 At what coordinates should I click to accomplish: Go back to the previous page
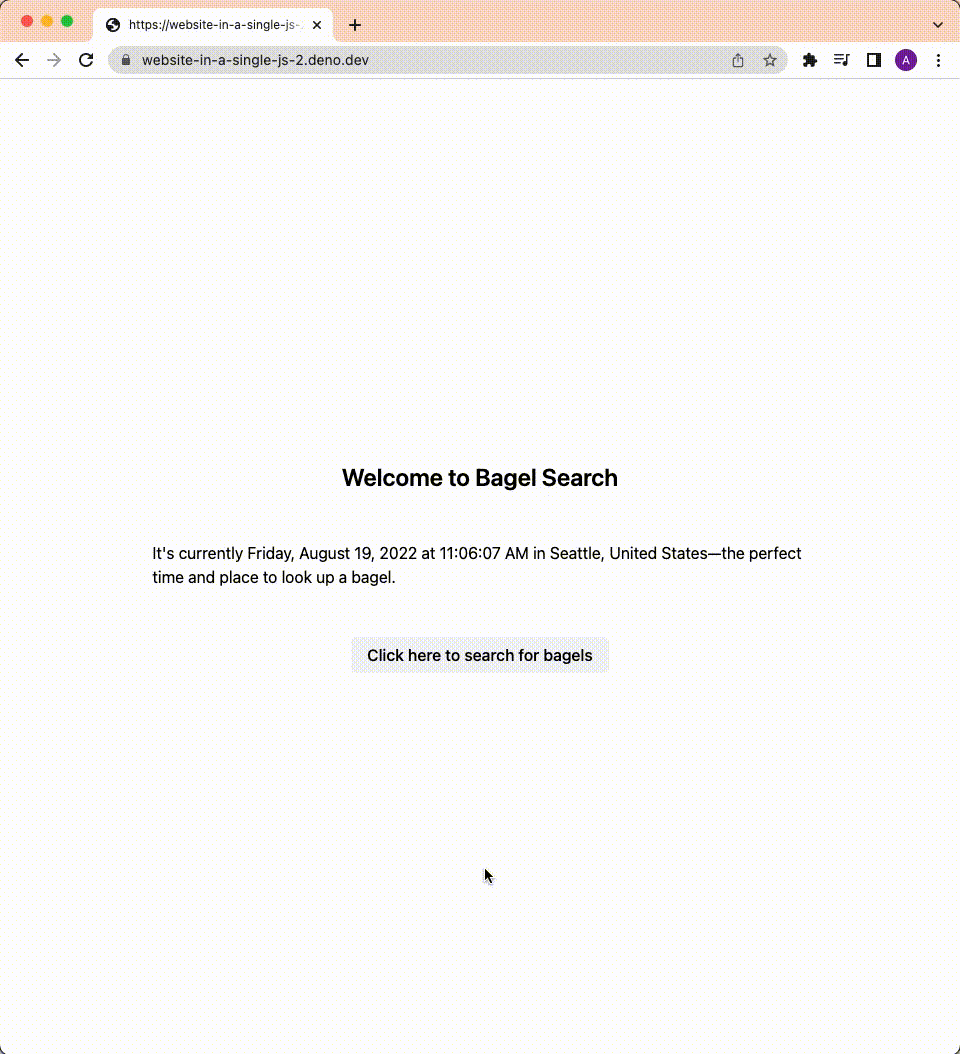[22, 60]
